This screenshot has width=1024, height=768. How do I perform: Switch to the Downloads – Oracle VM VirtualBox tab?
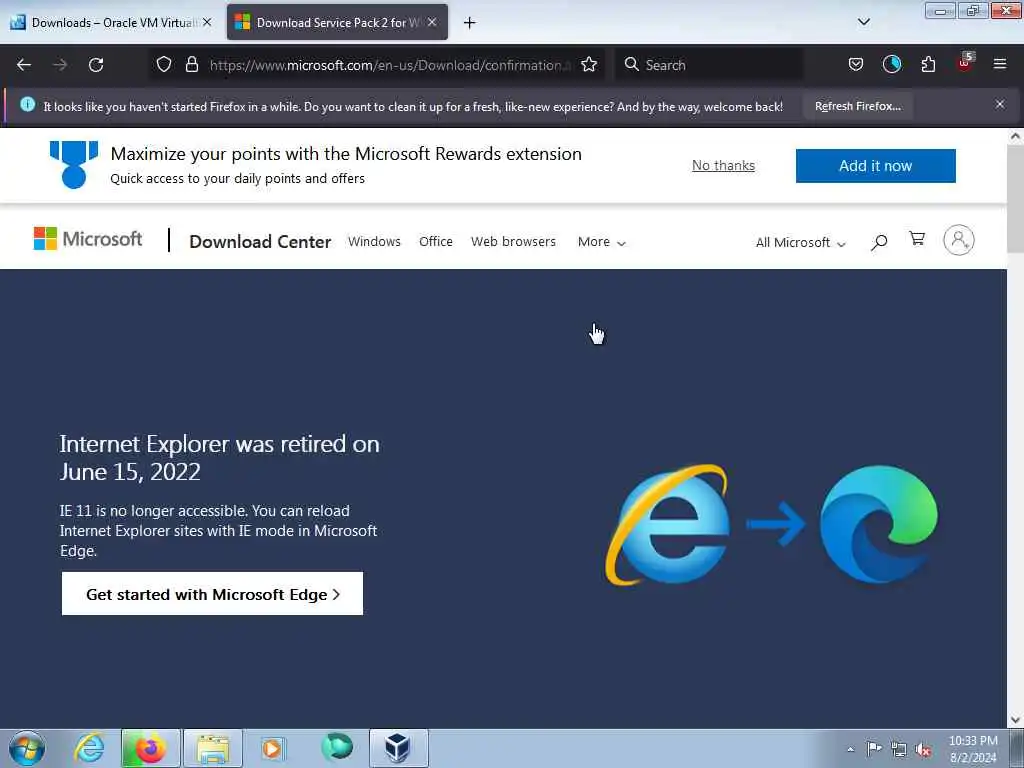(x=111, y=23)
